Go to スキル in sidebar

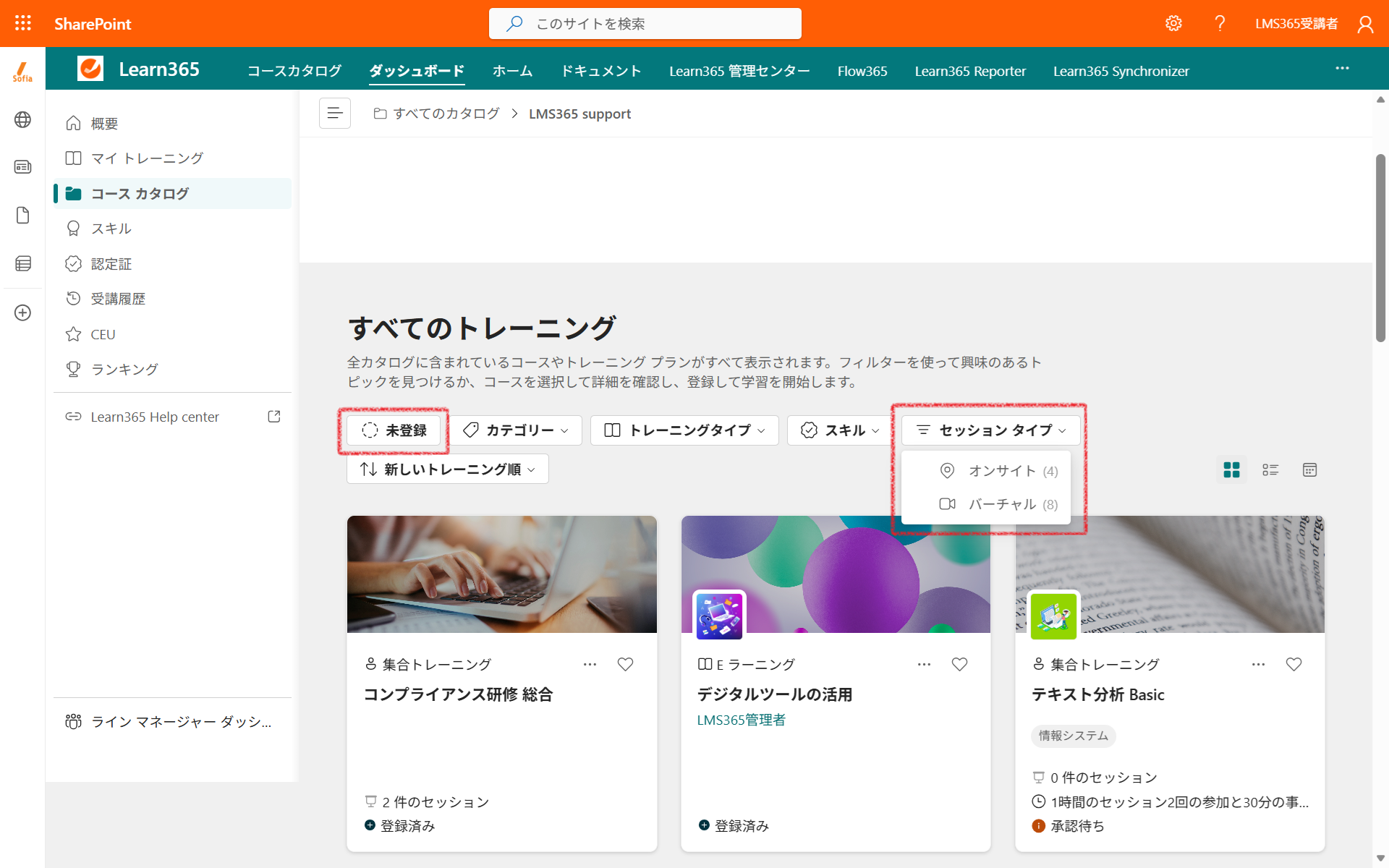172,229
